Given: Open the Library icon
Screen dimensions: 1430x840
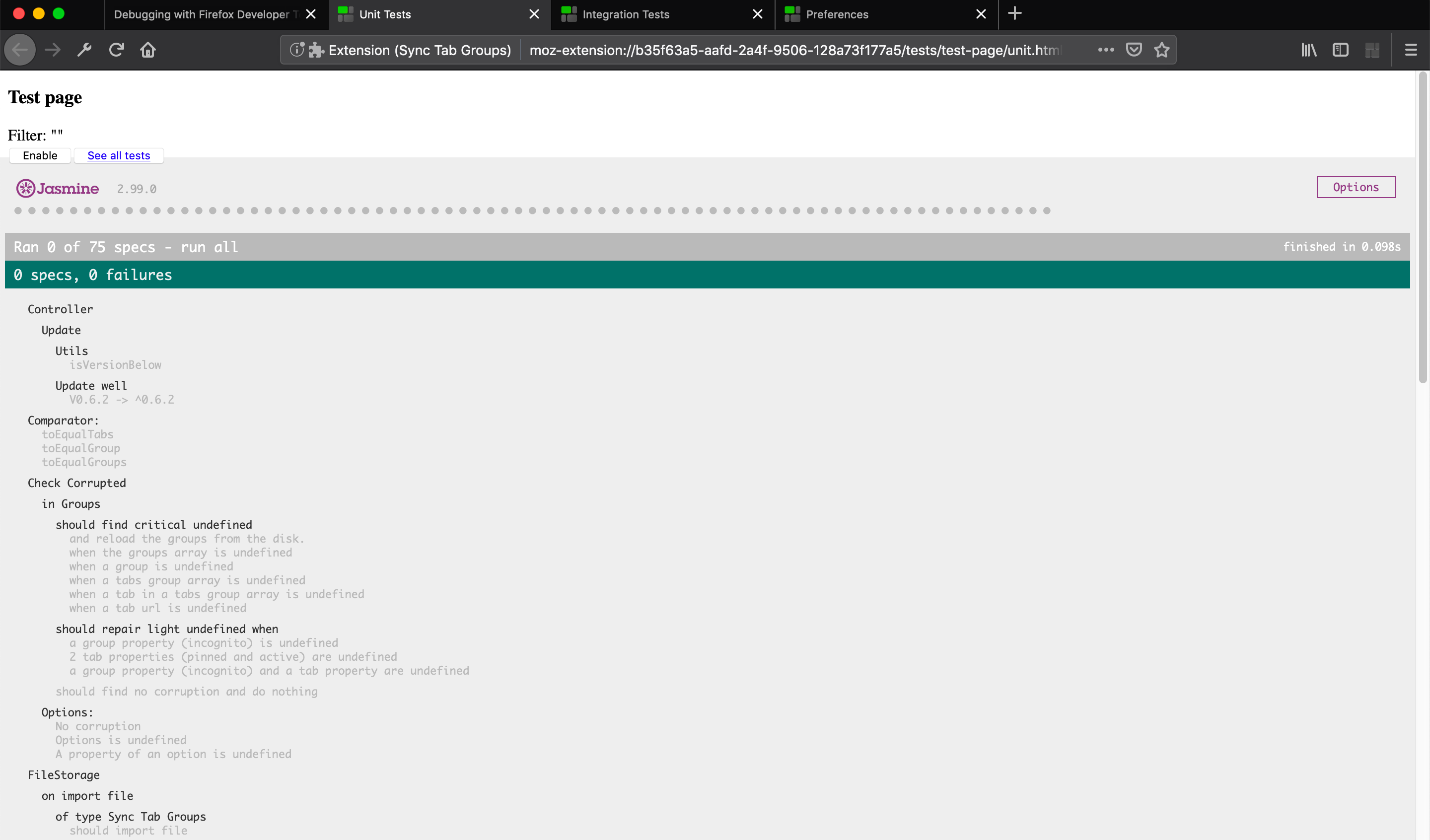Looking at the screenshot, I should point(1308,50).
